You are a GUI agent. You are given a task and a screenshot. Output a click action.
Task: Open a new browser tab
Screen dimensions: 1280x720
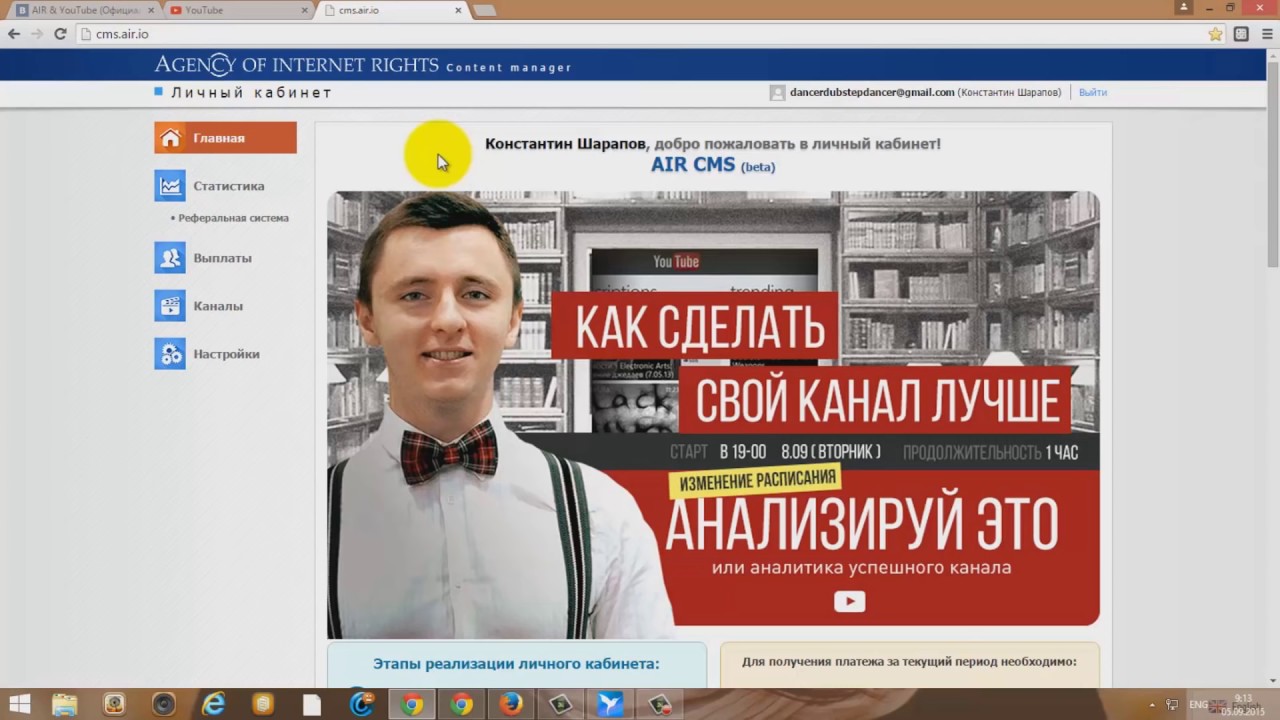485,10
